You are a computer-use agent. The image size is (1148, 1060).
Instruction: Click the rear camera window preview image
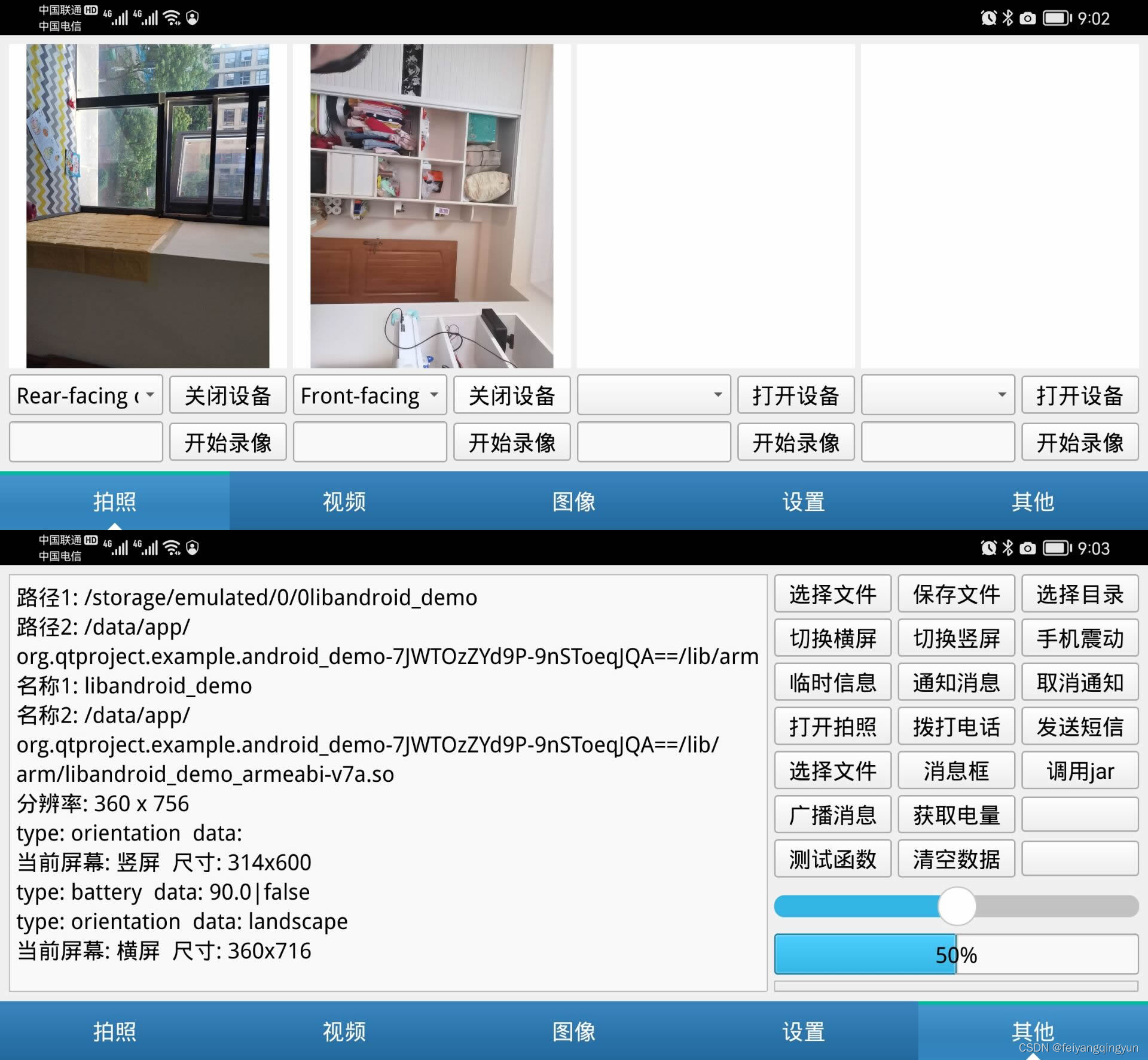(148, 206)
